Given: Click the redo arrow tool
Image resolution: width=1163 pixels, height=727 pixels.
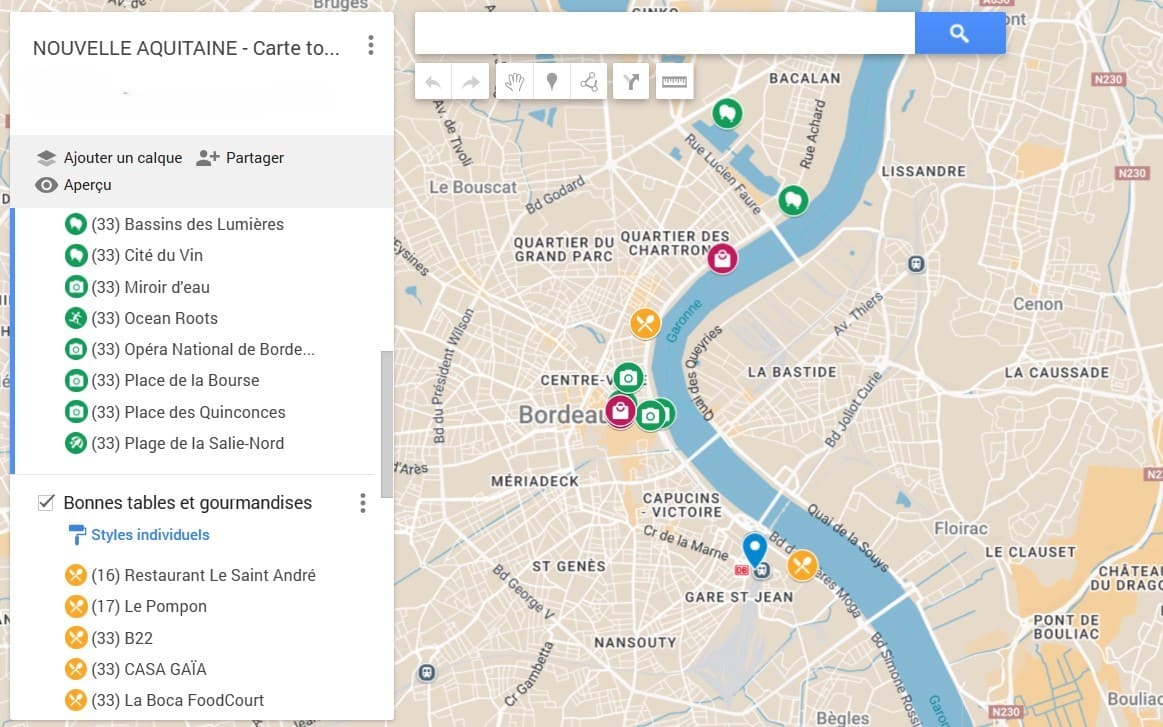Looking at the screenshot, I should (x=470, y=82).
